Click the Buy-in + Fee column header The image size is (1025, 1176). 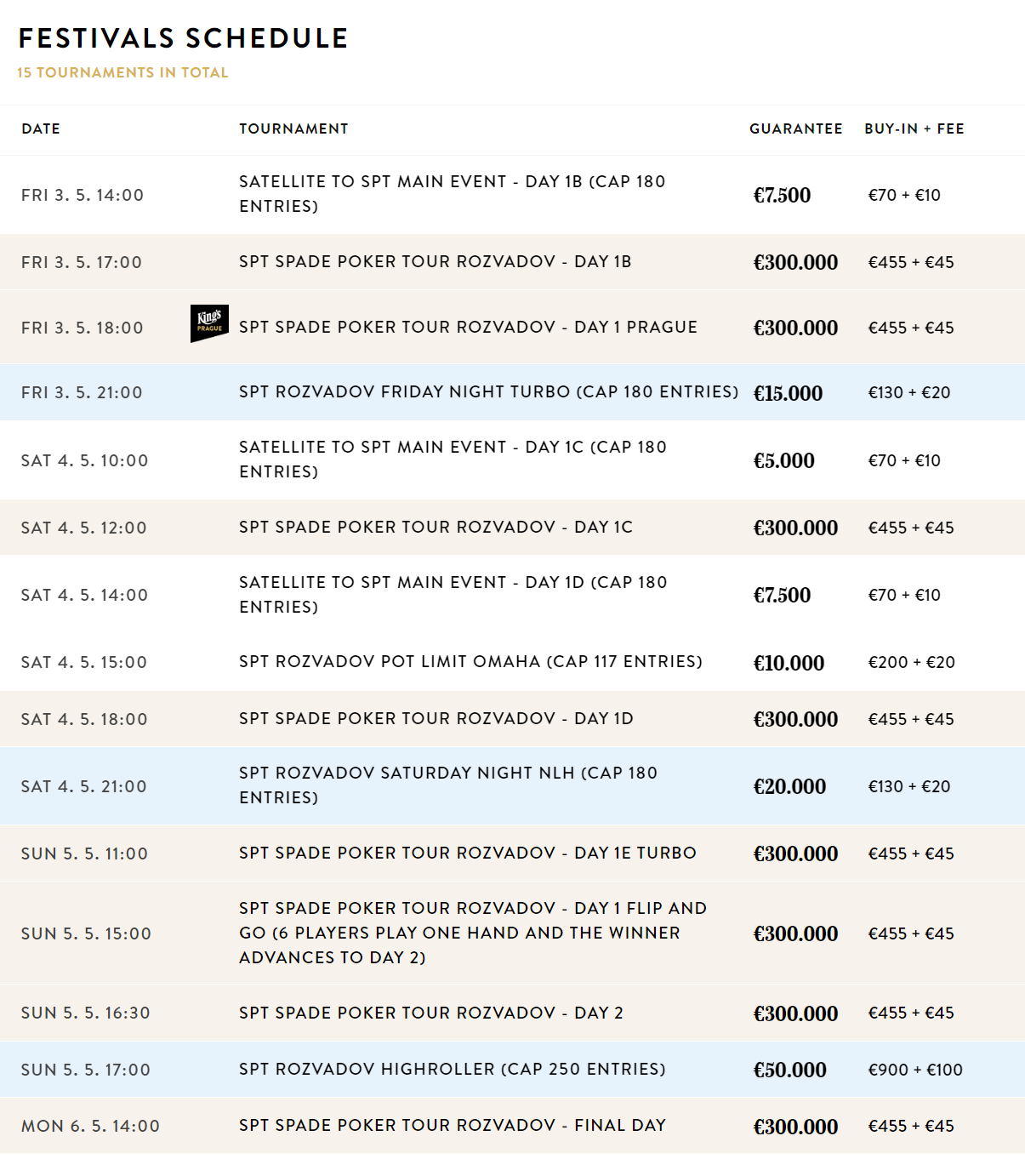(914, 129)
